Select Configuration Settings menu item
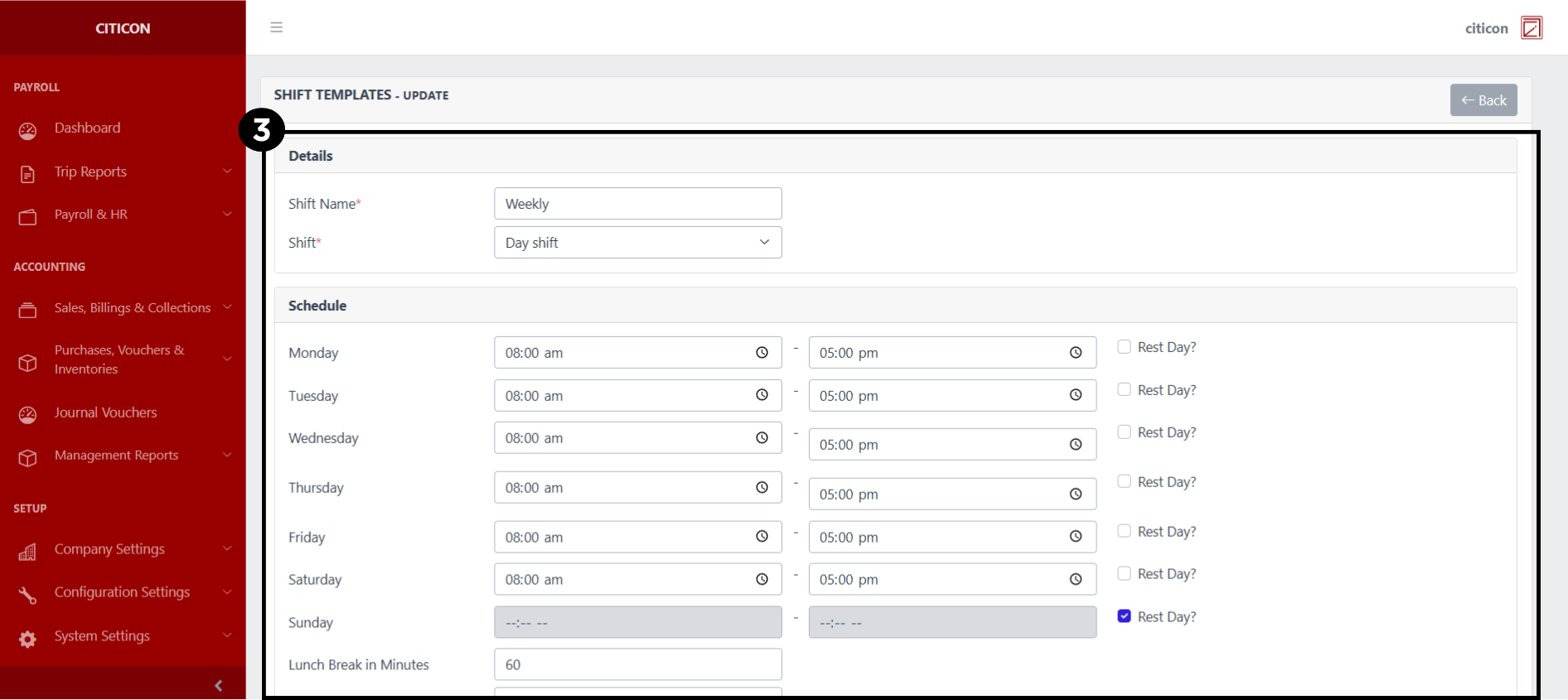1568x700 pixels. 122,592
